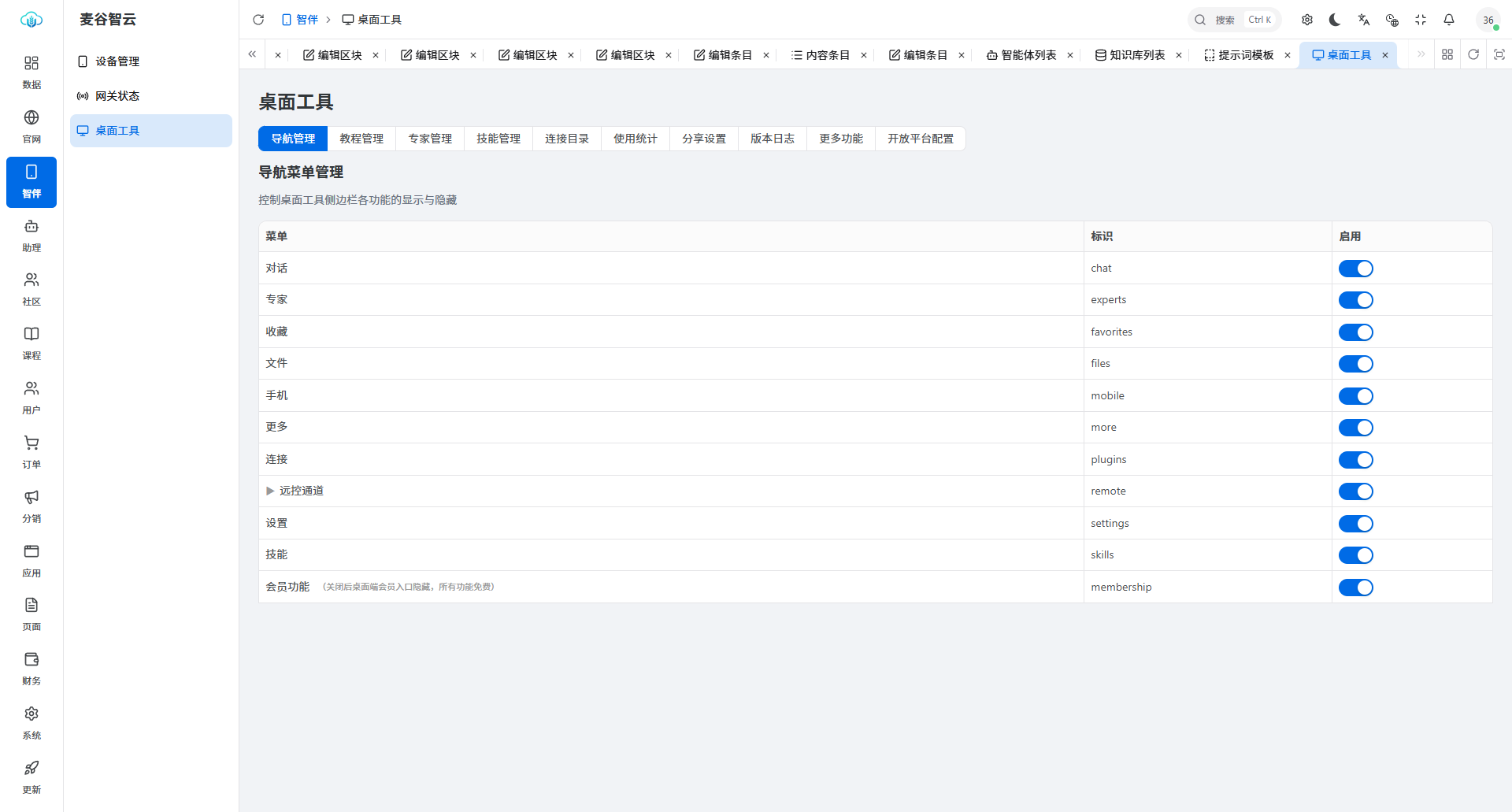The width and height of the screenshot is (1512, 812).
Task: Disable the plugins menu toggle
Action: 1355,460
